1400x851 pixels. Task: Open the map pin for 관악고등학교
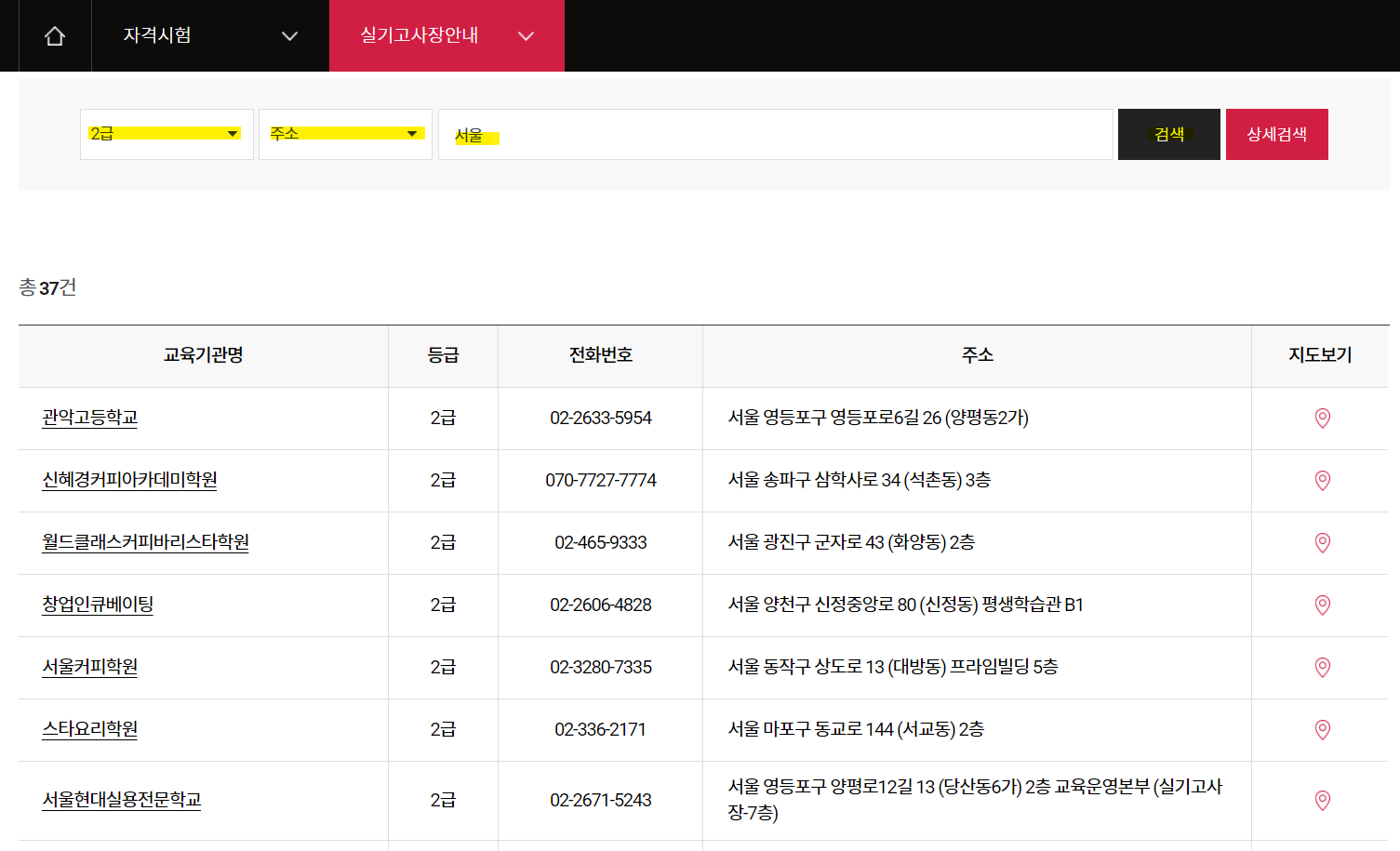1322,419
